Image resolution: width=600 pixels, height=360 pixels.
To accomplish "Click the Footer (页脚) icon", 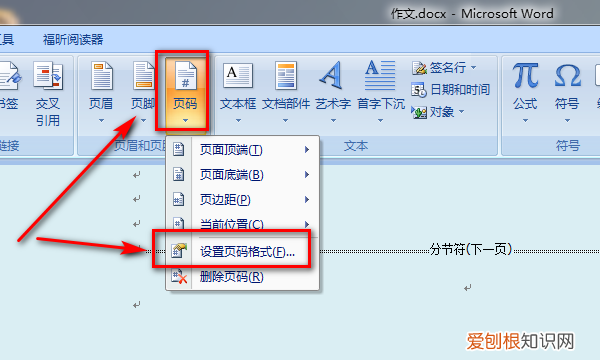I will coord(143,76).
